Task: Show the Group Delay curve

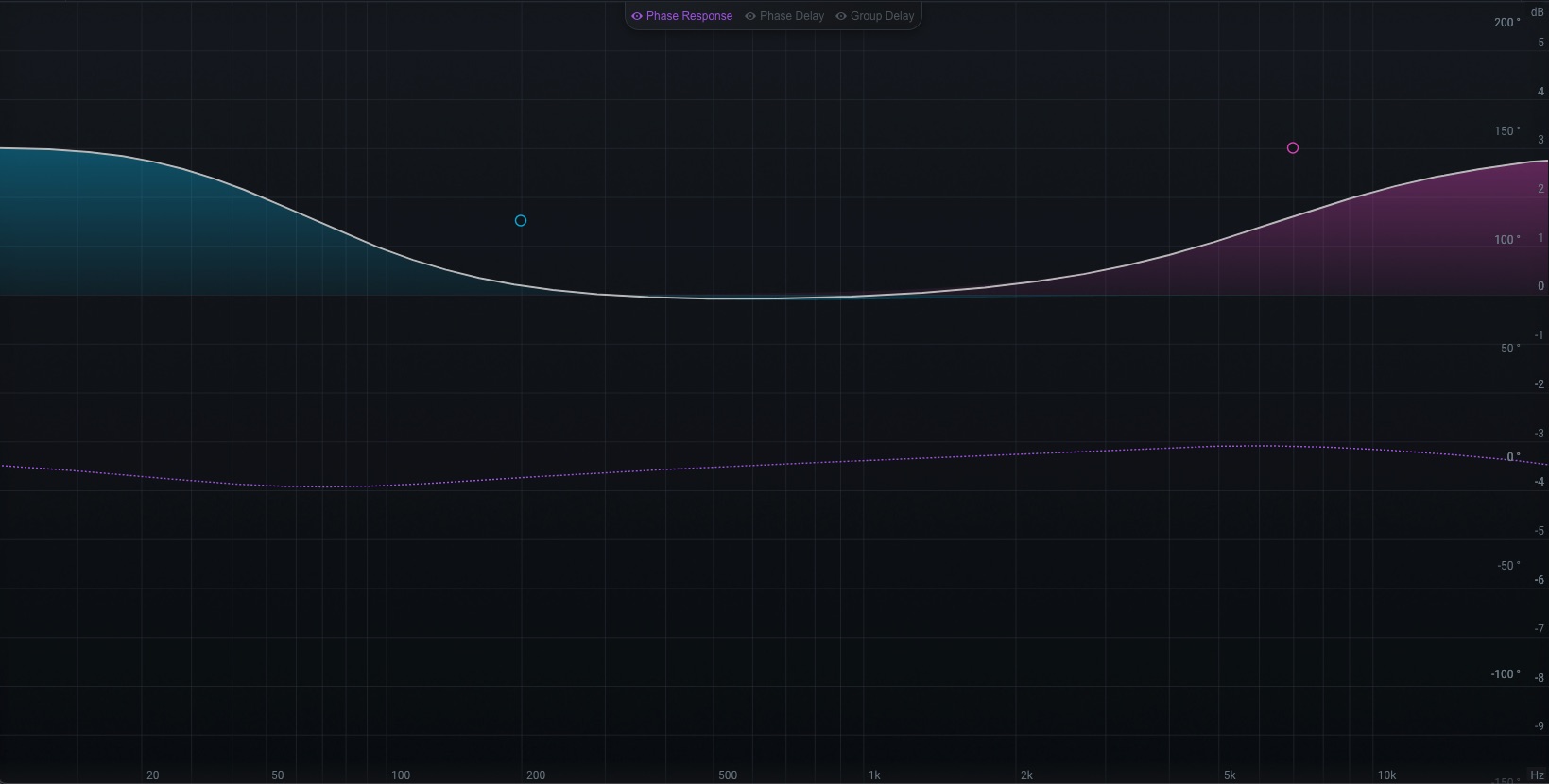Action: click(875, 16)
